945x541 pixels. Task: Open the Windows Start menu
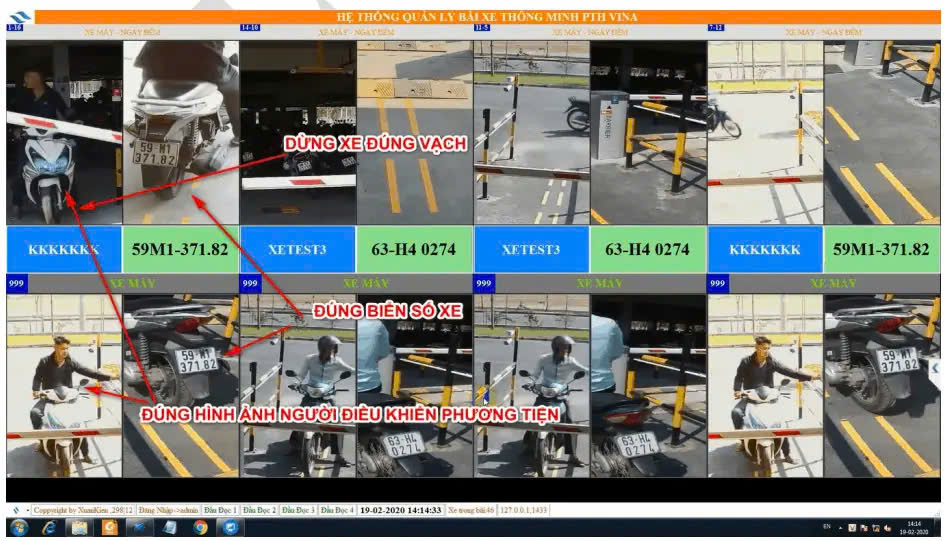point(19,527)
